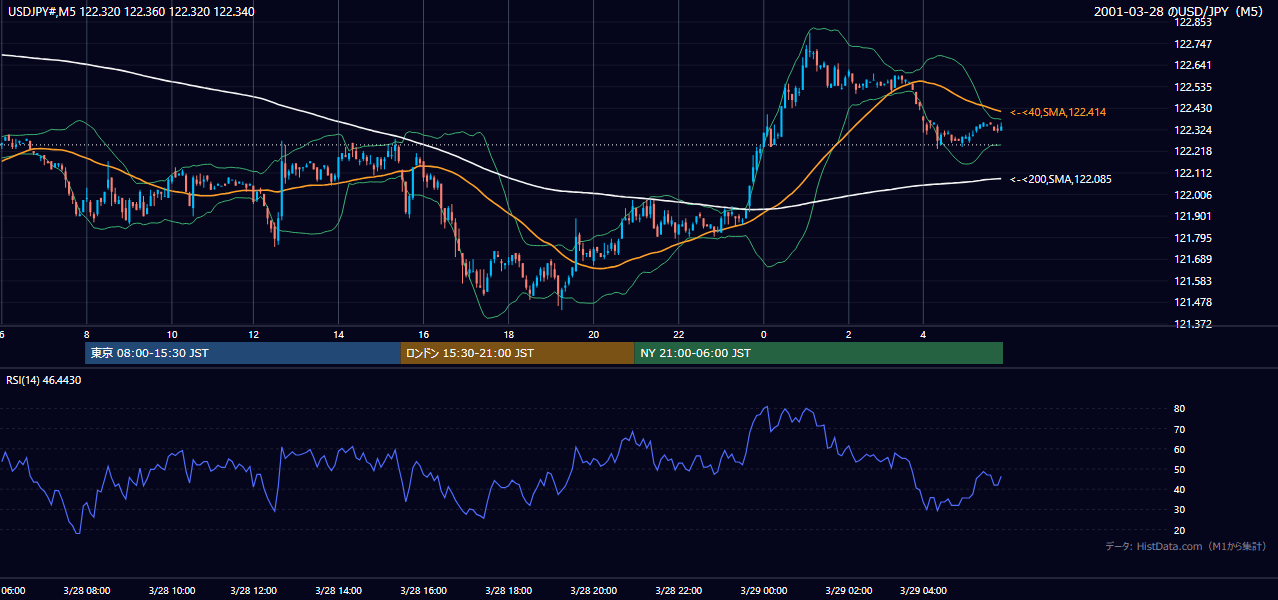Click price axis label 122.641
This screenshot has width=1278, height=600.
click(1194, 65)
